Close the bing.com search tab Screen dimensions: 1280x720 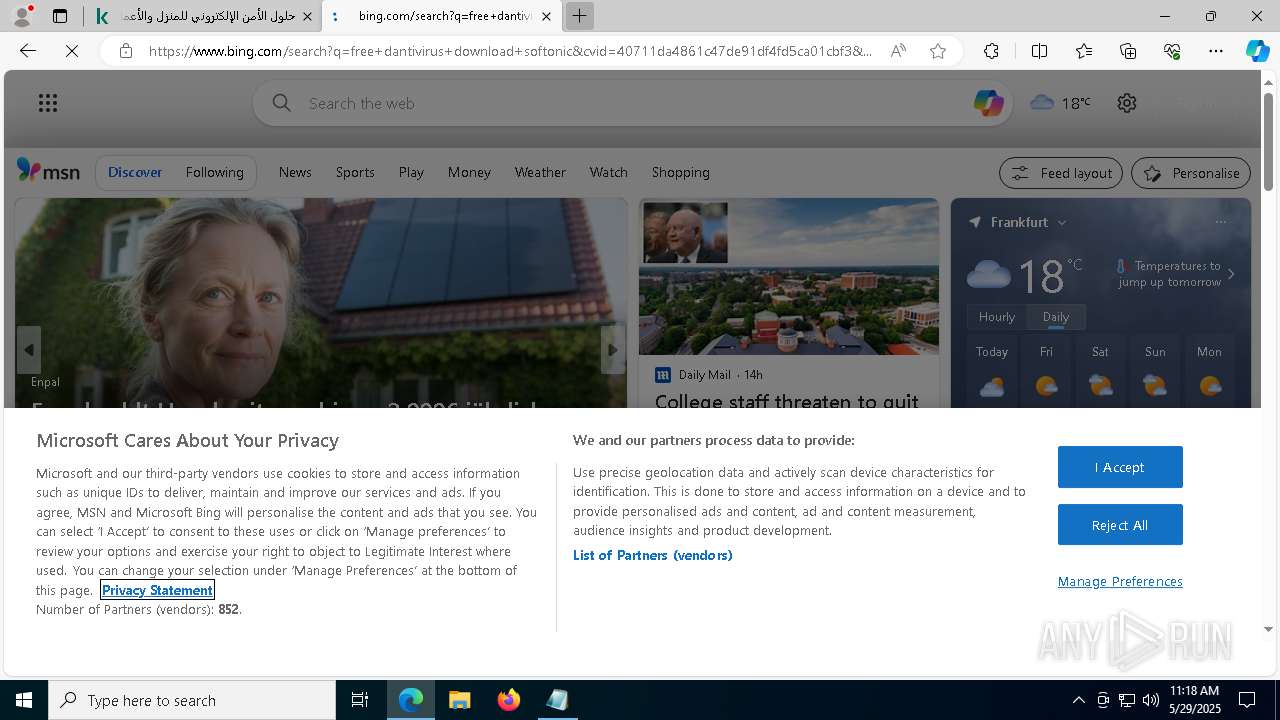[x=546, y=16]
